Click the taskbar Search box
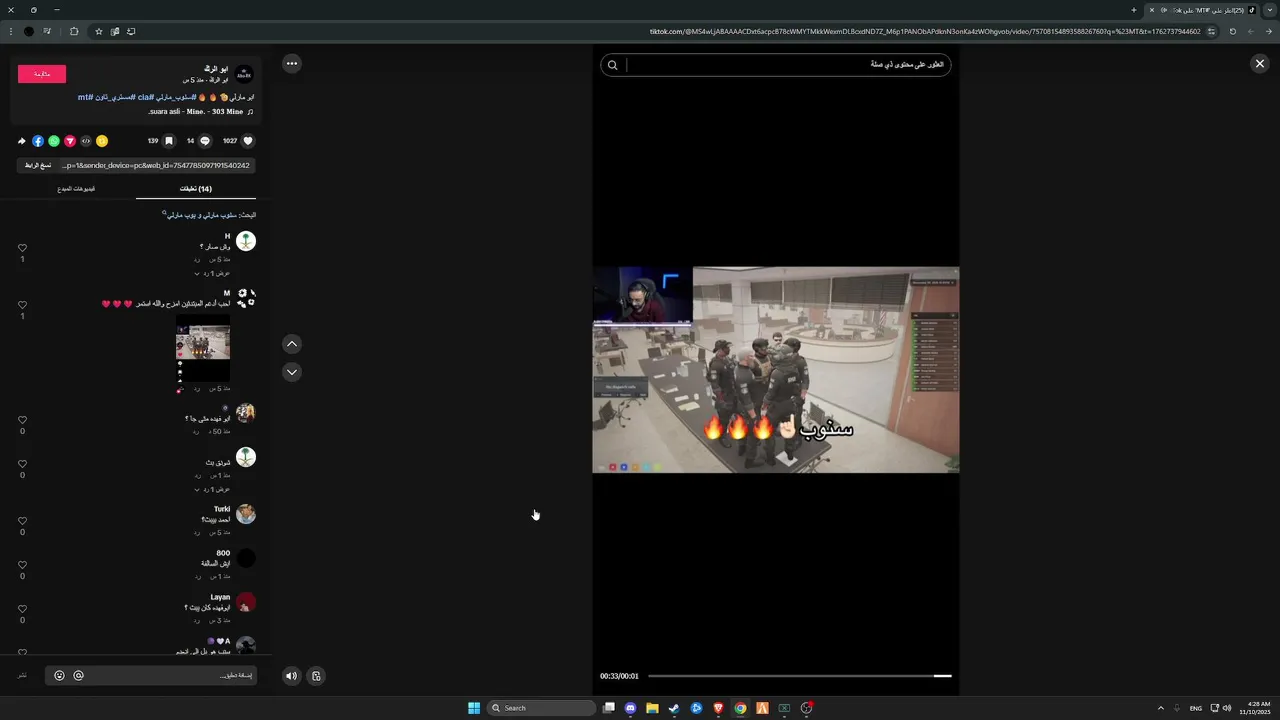Screen dimensions: 1280x720 coord(541,708)
